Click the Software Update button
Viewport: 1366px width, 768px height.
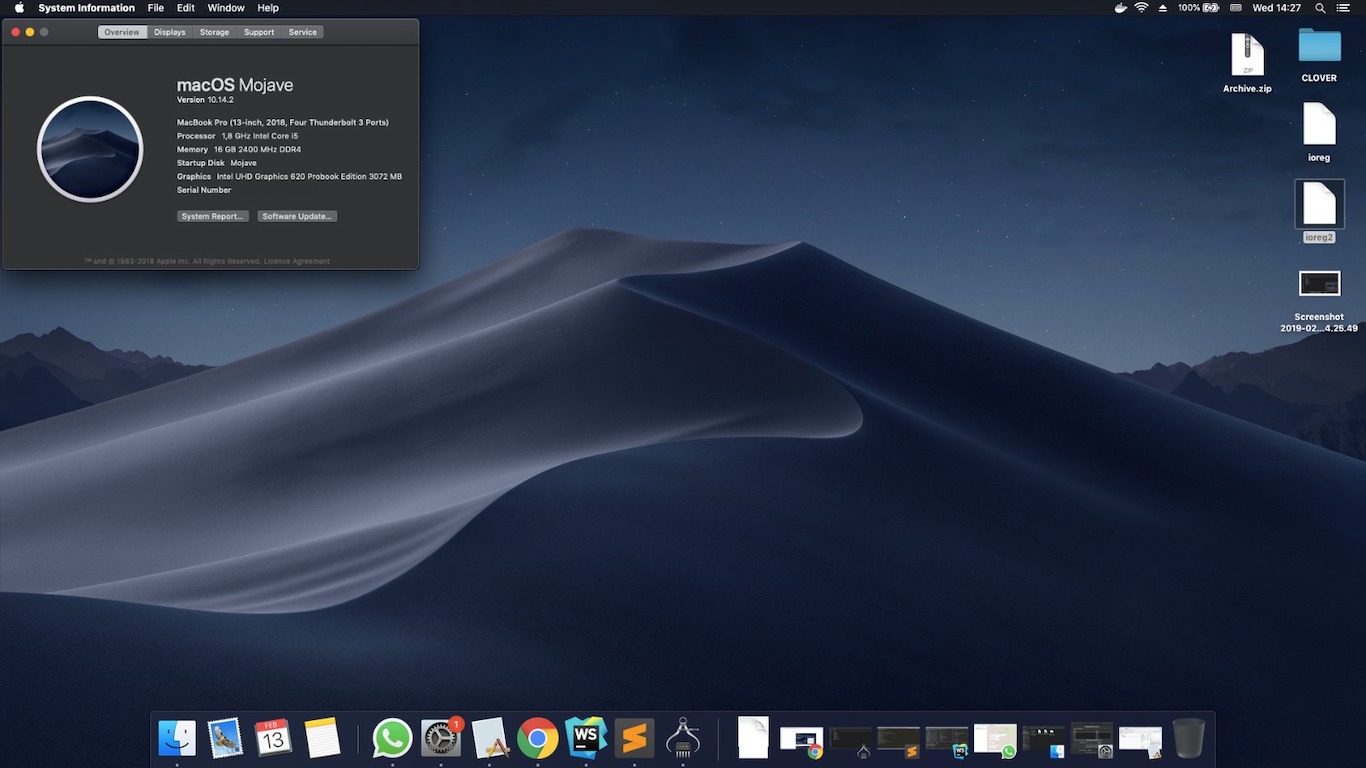pos(297,215)
